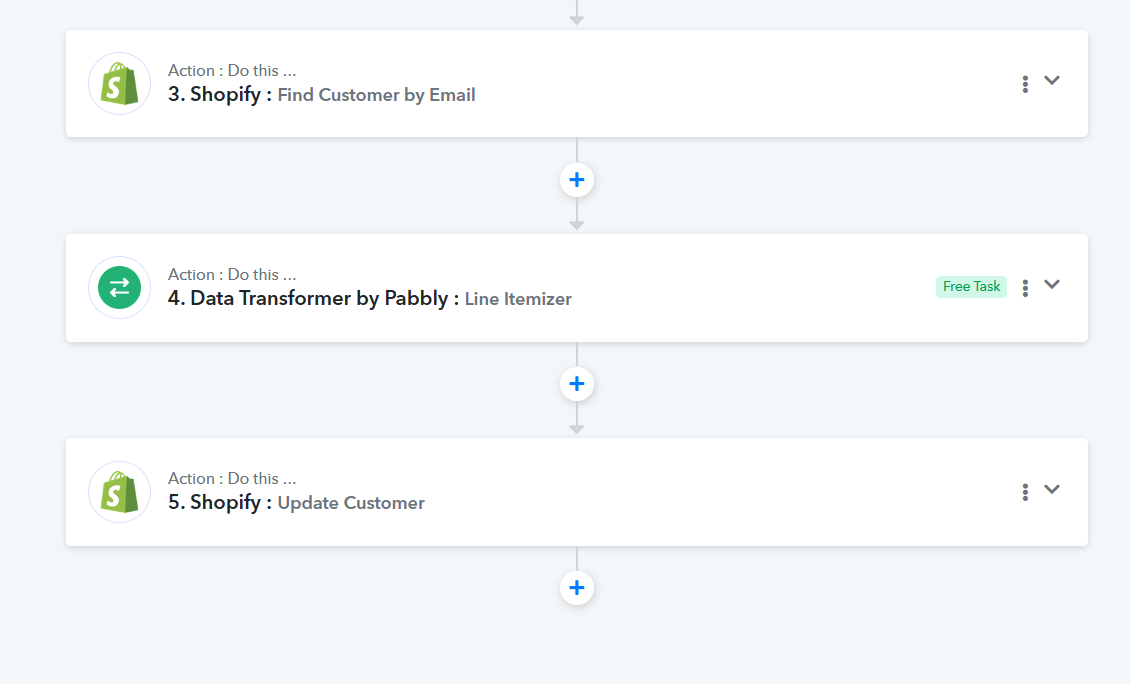Expand the Update Customer step chevron
This screenshot has width=1130, height=684.
point(1052,489)
